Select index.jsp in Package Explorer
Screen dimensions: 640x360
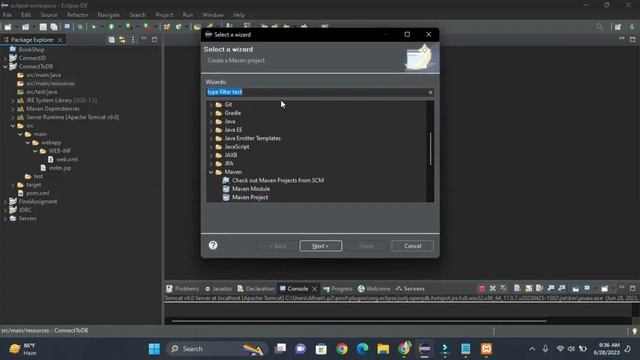tap(56, 168)
